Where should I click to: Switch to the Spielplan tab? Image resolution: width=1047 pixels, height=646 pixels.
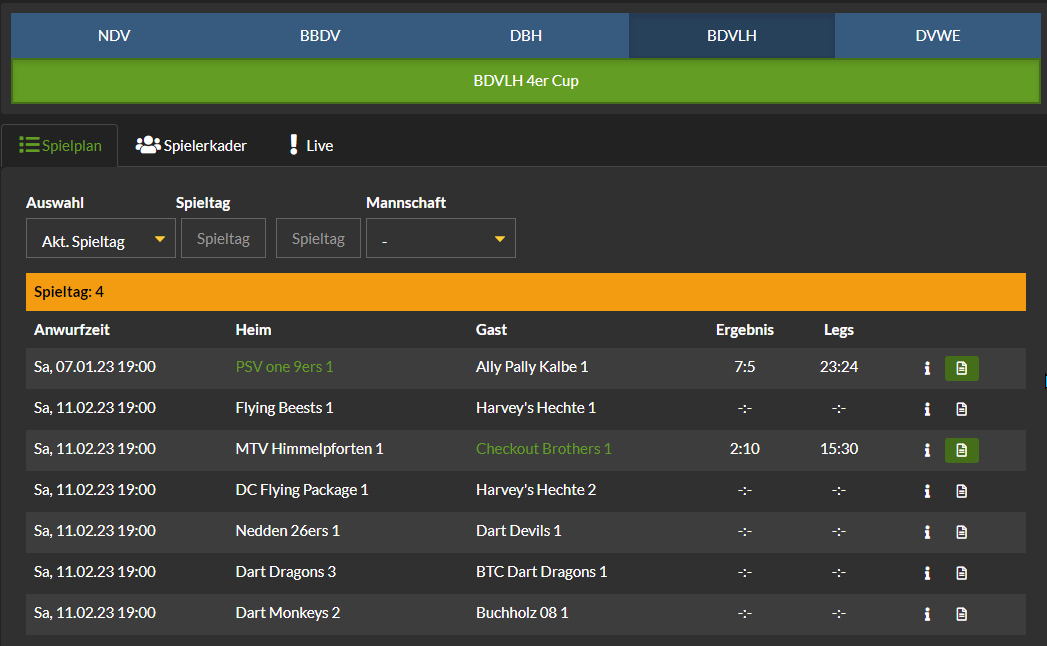60,146
